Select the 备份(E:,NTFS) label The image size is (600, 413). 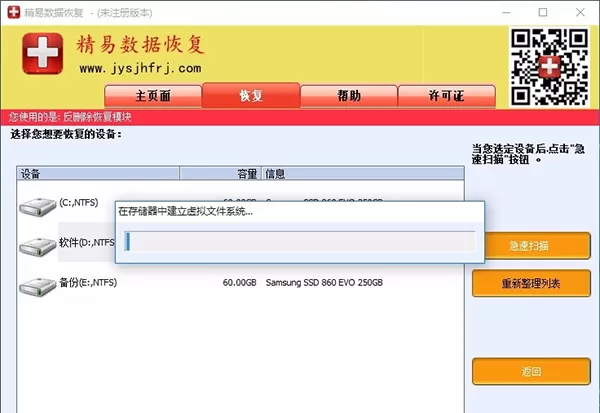tap(88, 282)
